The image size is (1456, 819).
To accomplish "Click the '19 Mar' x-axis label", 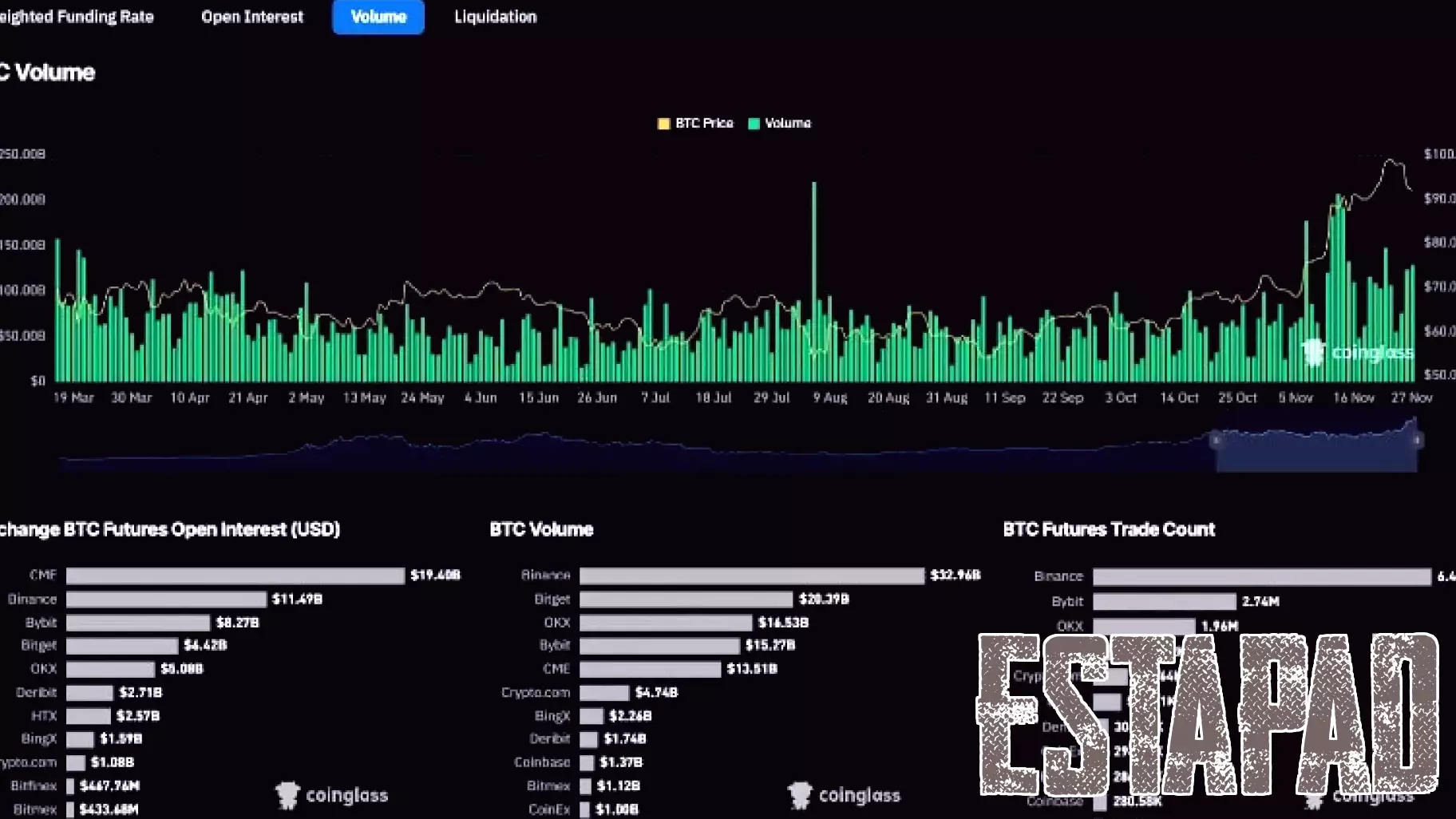I will (x=73, y=398).
